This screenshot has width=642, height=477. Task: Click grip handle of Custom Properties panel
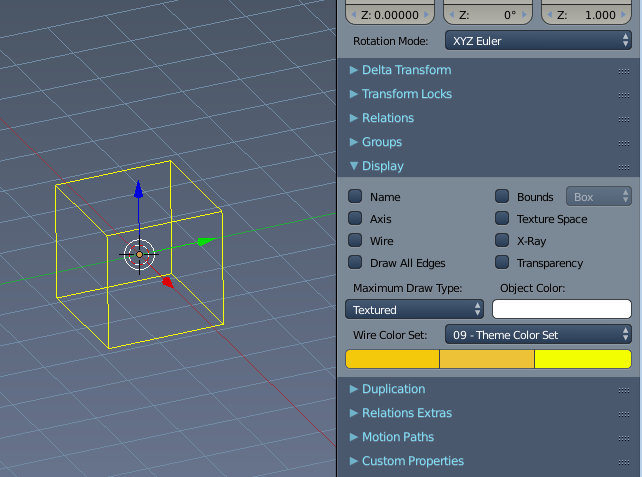pos(624,462)
